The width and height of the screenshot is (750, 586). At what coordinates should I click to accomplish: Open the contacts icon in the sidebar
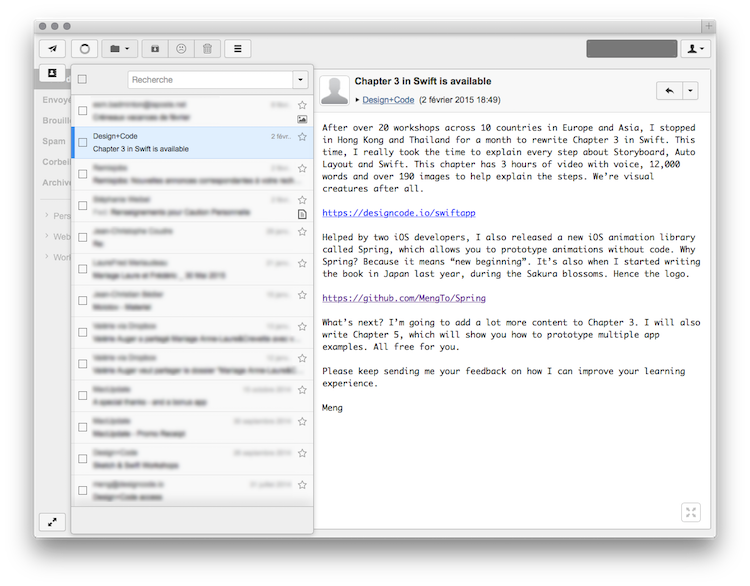click(x=51, y=73)
